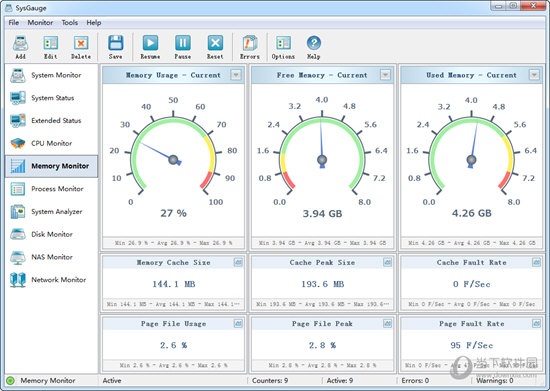Click chart icon on Page File Usage panel
Viewport: 550px width, 391px height.
[238, 324]
